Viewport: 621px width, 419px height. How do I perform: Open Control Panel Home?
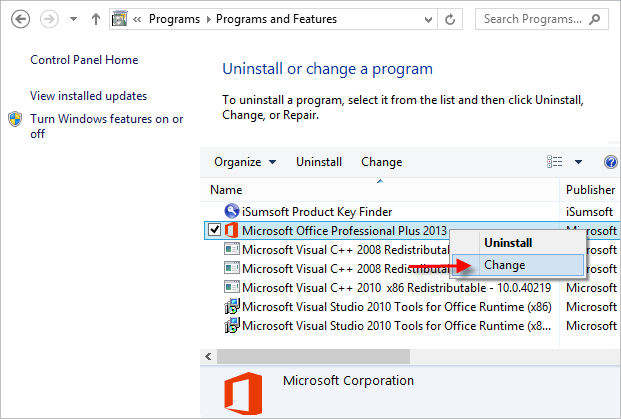(84, 60)
